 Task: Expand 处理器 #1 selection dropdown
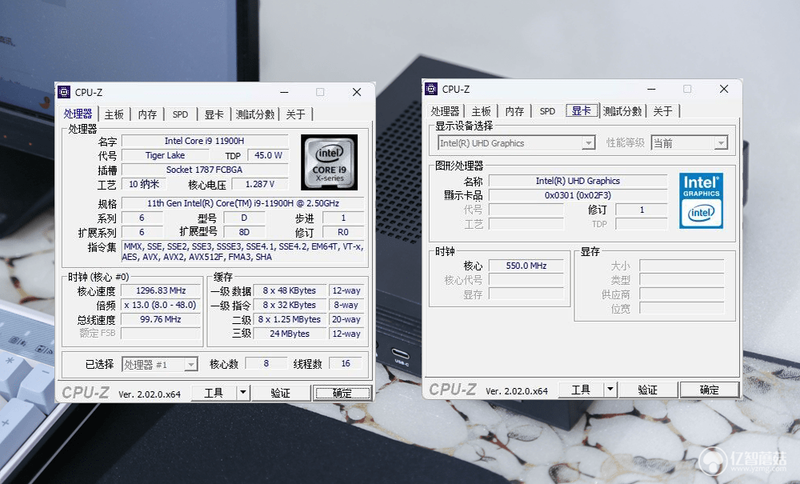pyautogui.click(x=191, y=364)
